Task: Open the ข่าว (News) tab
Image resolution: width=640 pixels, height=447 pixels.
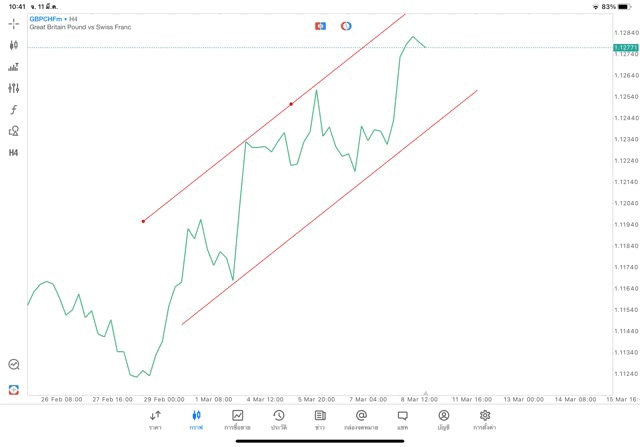Action: point(320,419)
